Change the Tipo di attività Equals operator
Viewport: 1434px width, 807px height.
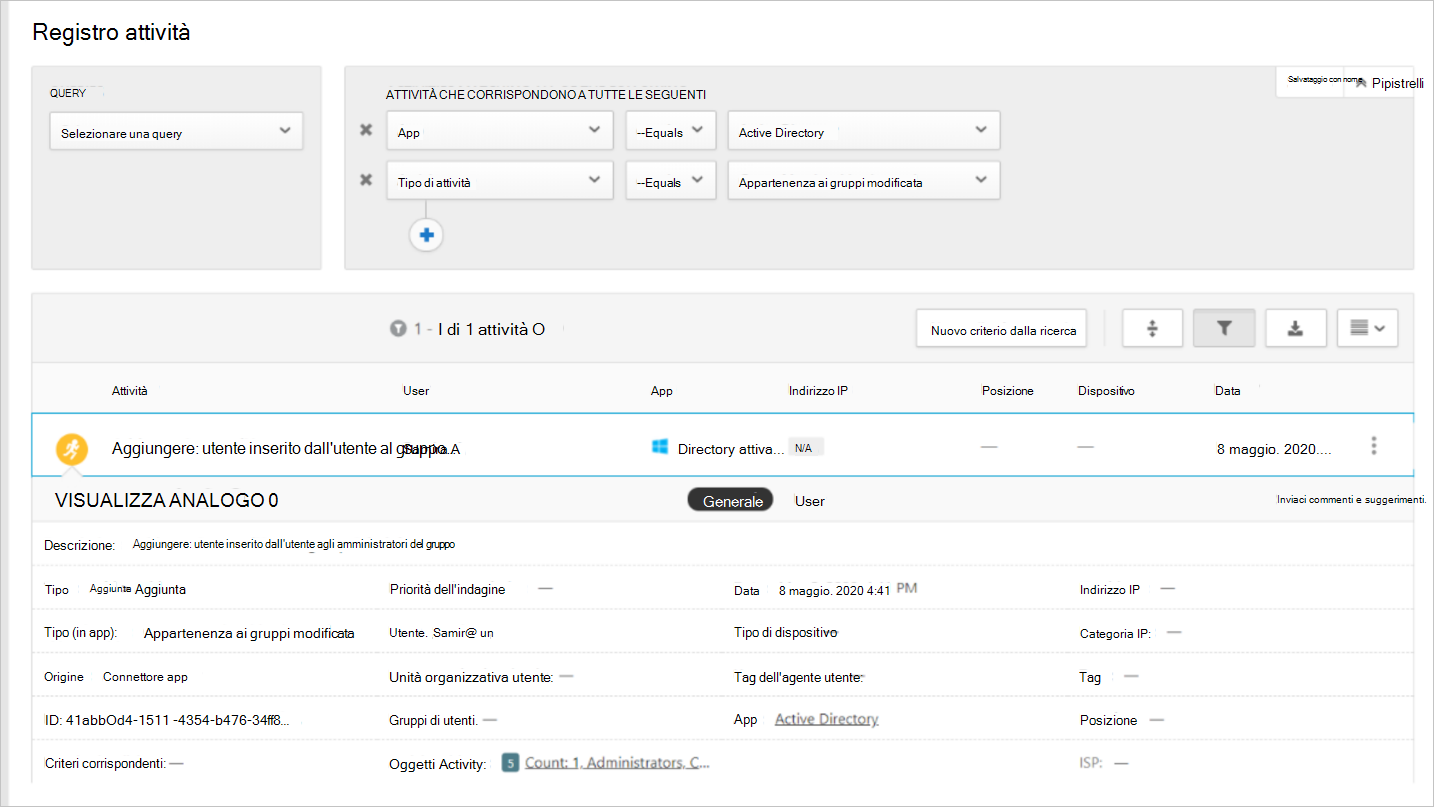coord(671,180)
